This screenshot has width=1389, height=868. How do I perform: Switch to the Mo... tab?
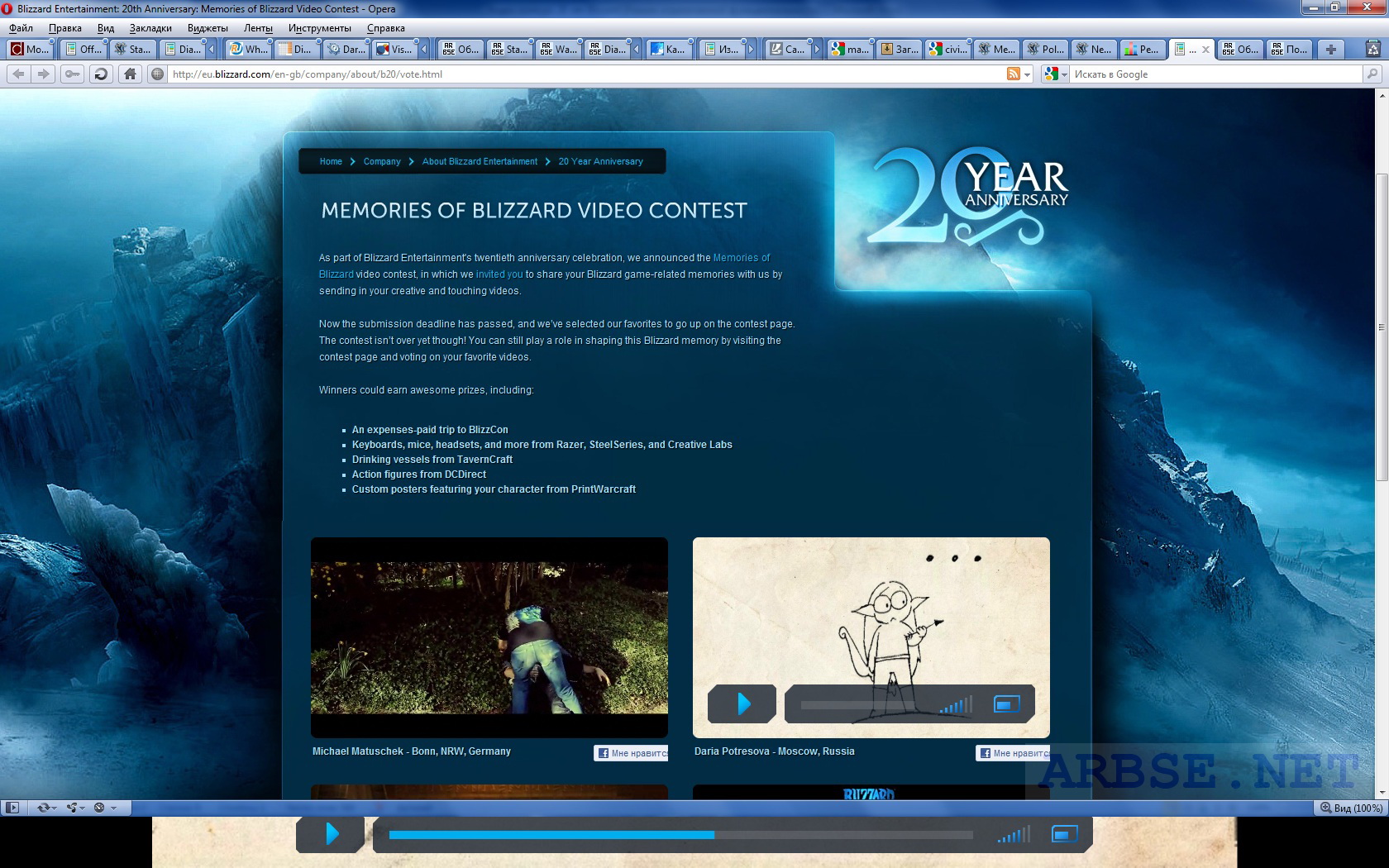coord(31,50)
